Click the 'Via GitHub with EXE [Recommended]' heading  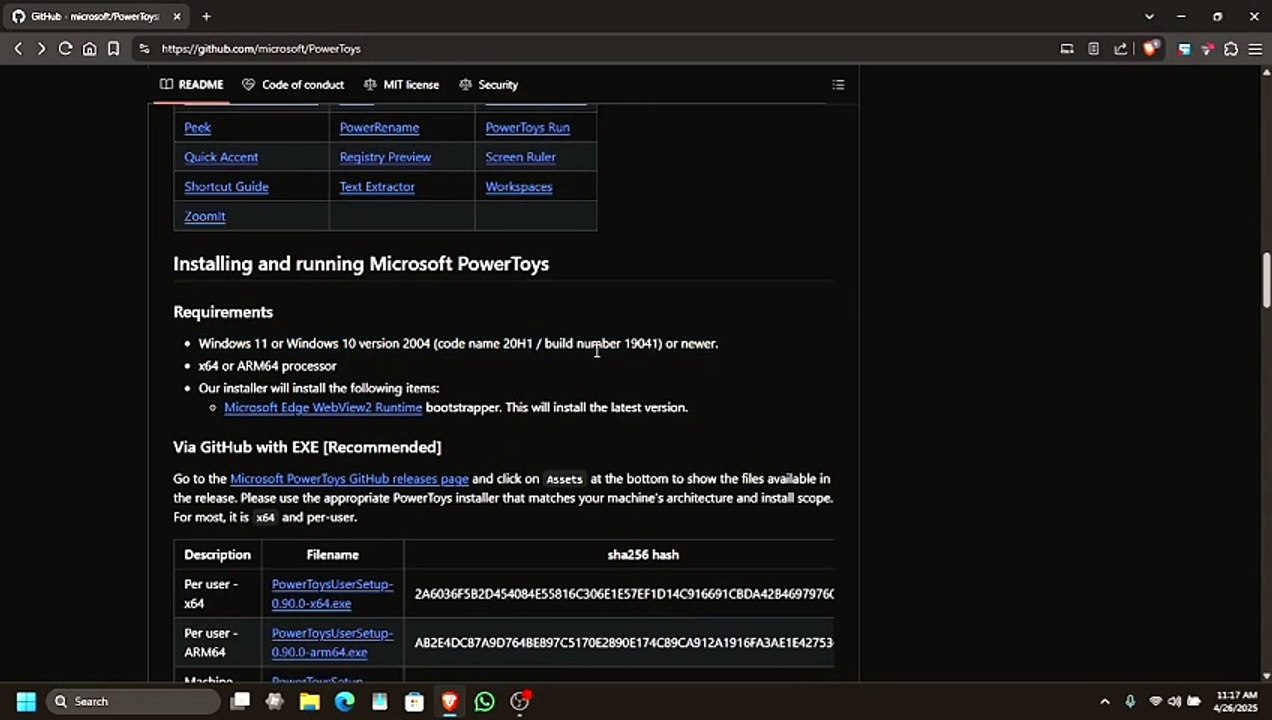point(307,447)
